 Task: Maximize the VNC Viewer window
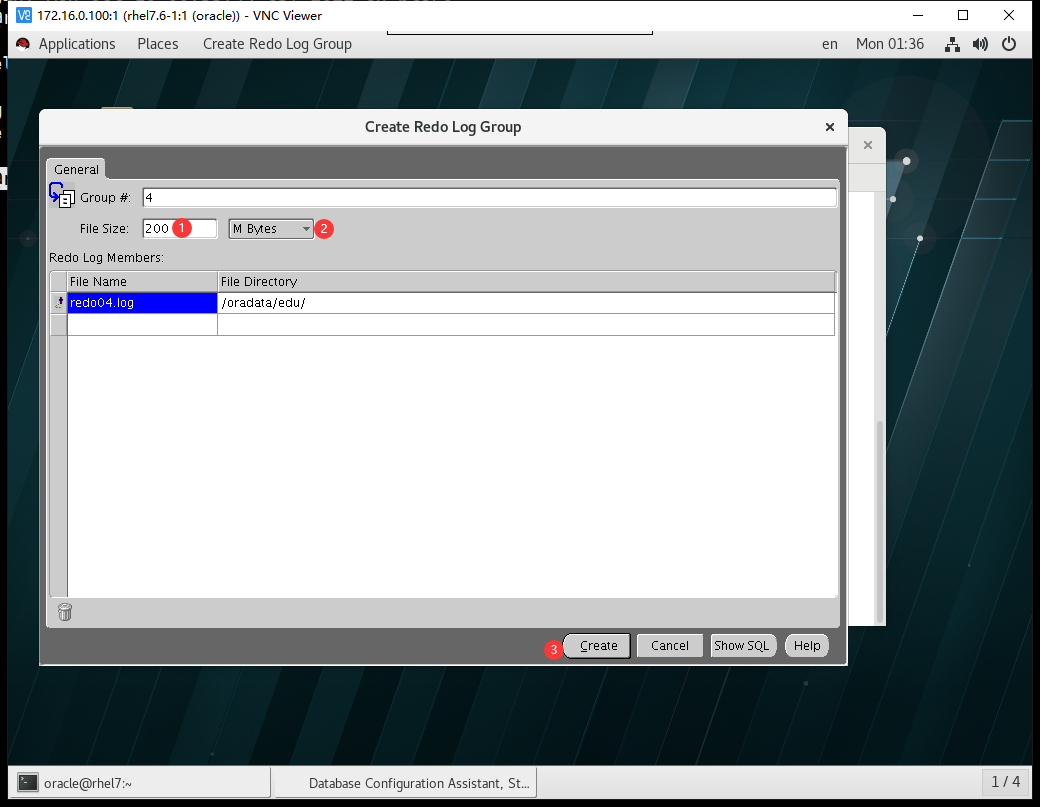pos(963,15)
